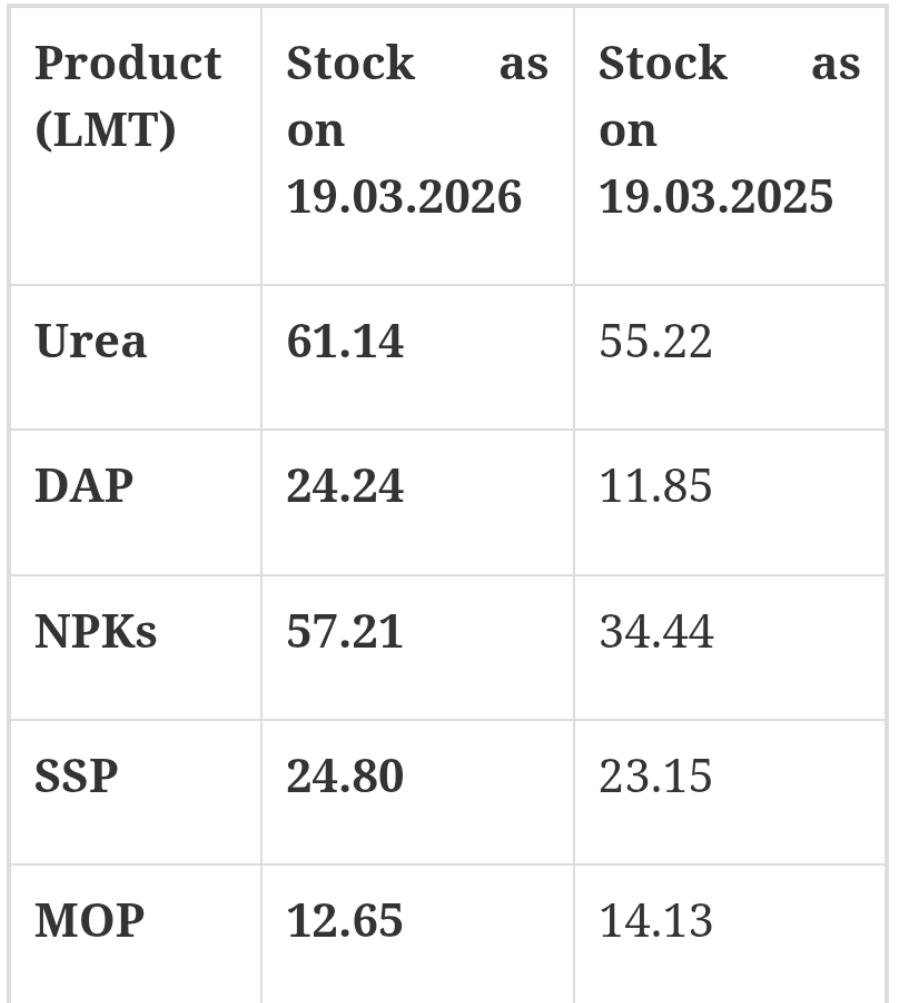Click MOP 2025 stock value 14.13
Screen dimensions: 902x1003
click(x=656, y=921)
